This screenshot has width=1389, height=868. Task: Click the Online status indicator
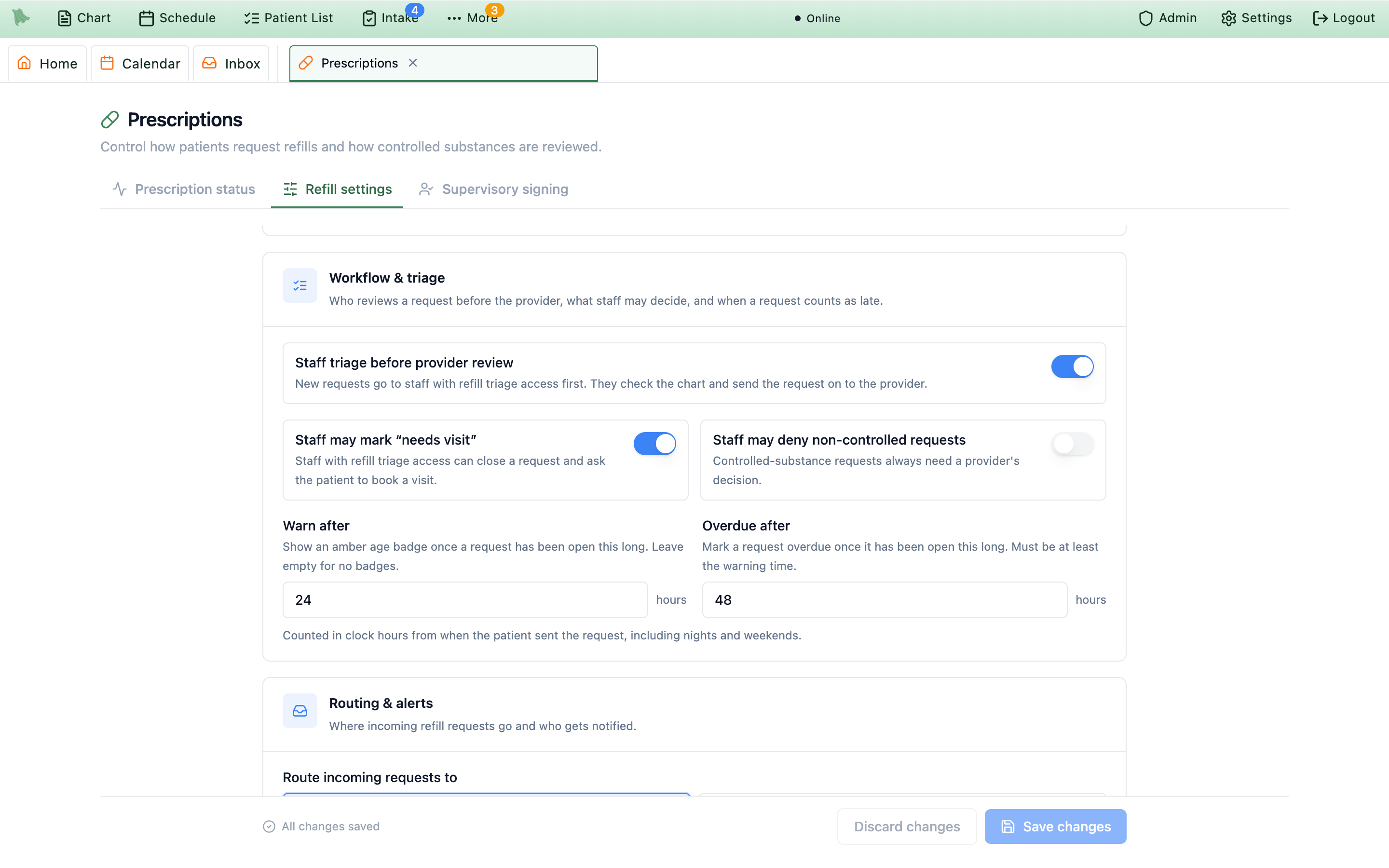[817, 18]
